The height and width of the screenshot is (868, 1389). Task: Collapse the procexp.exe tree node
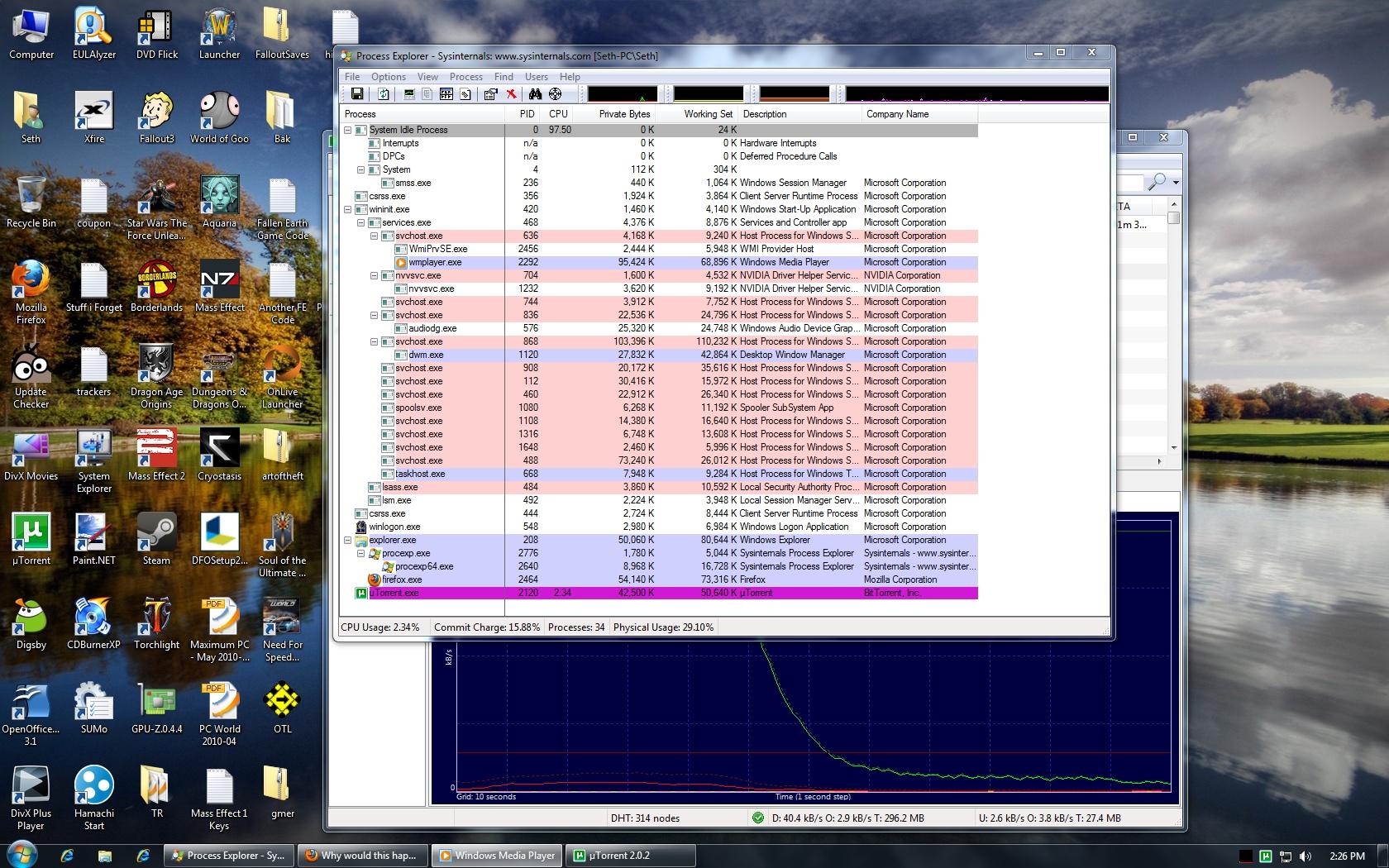[361, 553]
